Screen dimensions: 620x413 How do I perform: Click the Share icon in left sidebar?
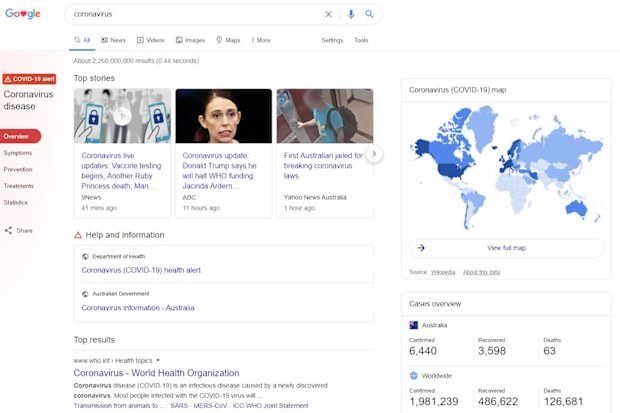pyautogui.click(x=8, y=230)
